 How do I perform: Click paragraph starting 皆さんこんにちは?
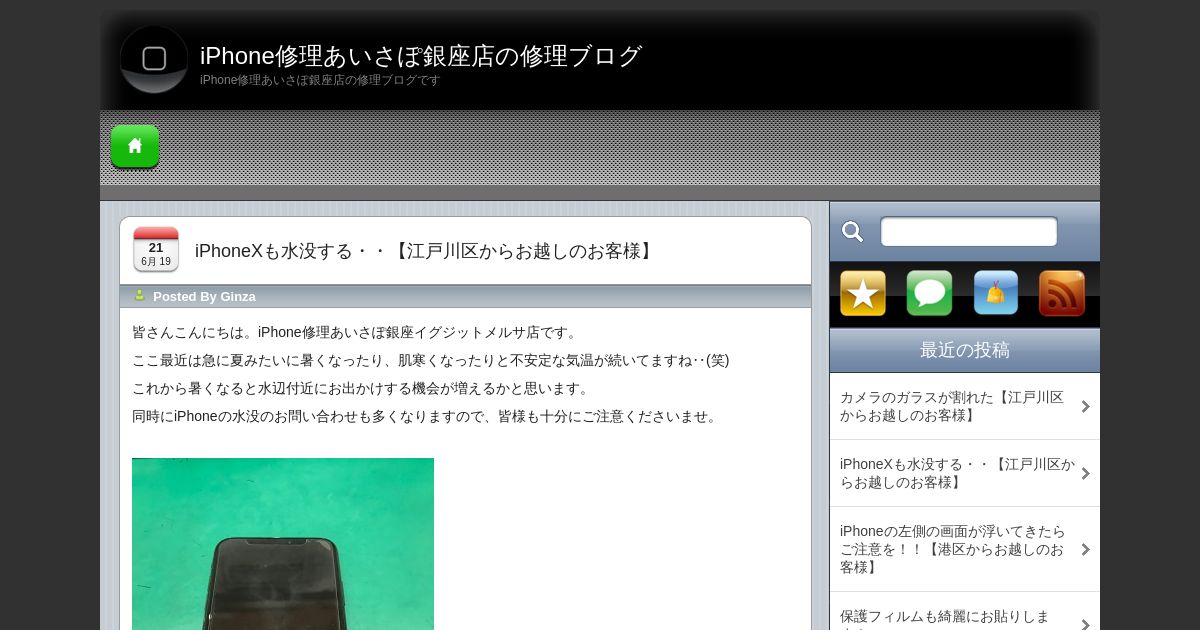[x=357, y=332]
